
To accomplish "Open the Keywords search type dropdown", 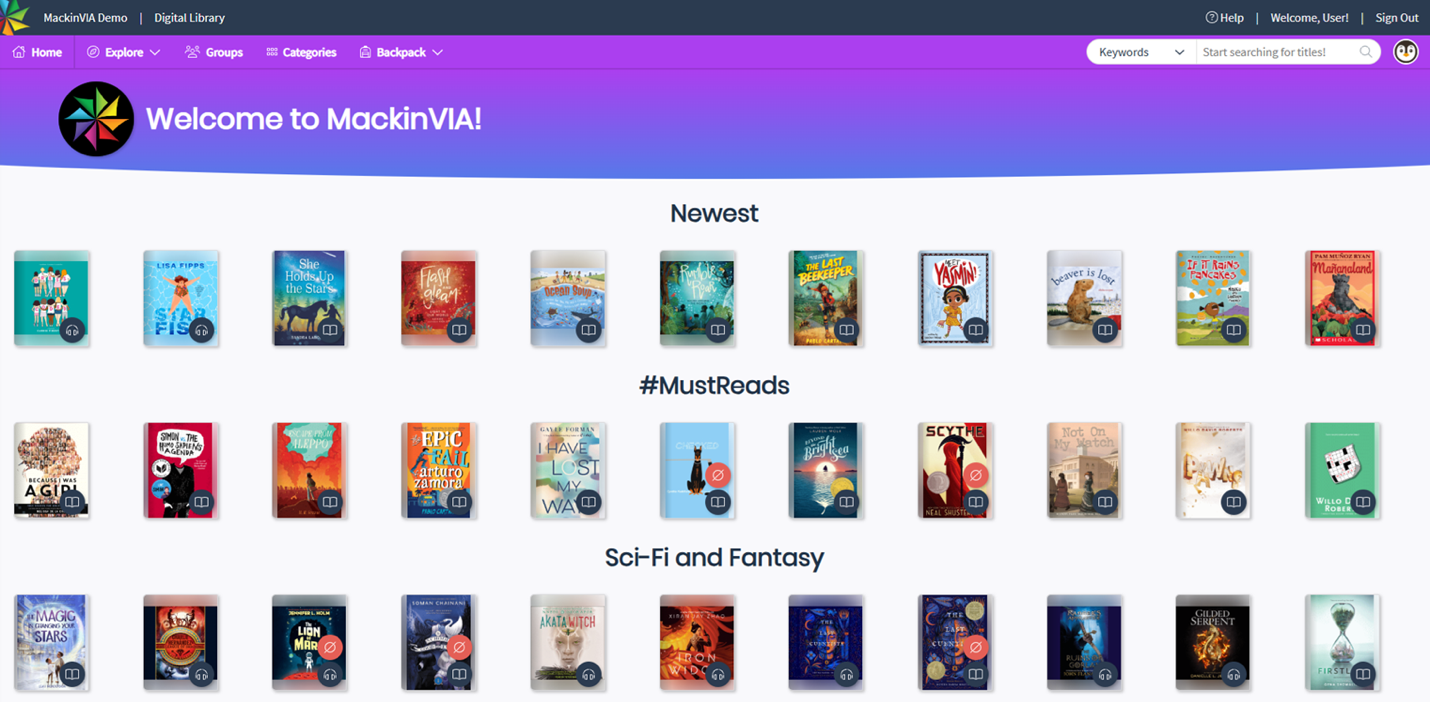I will (1141, 52).
